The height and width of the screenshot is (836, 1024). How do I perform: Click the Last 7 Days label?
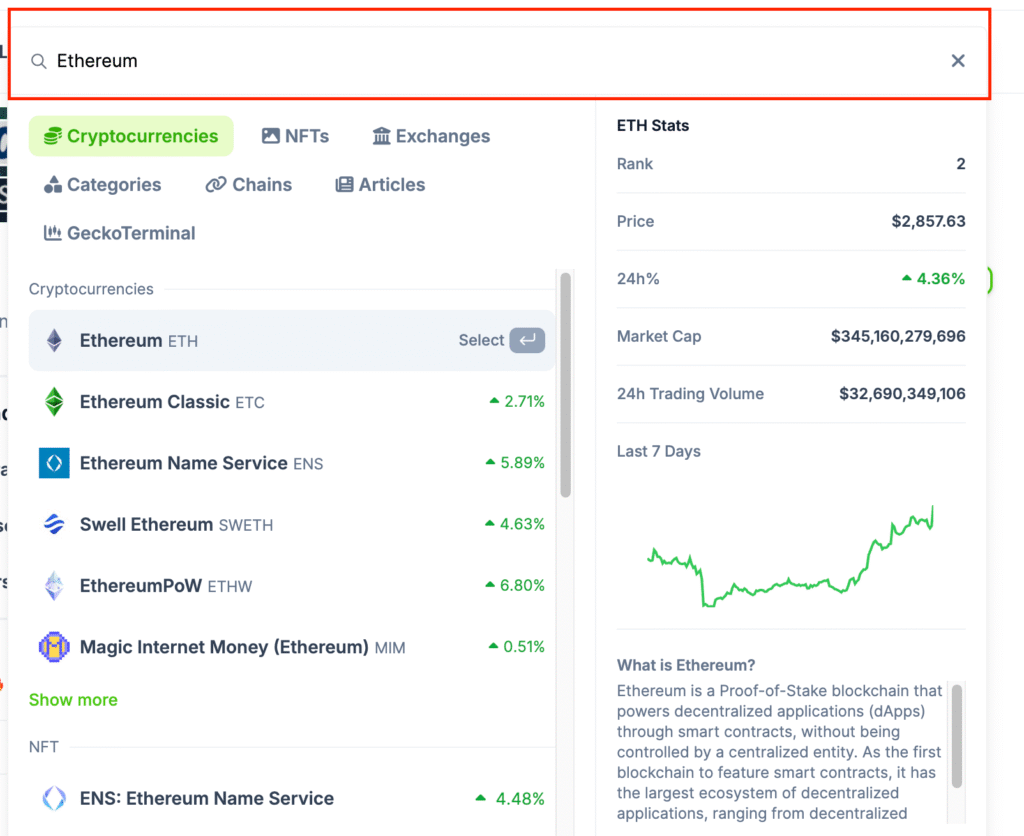(658, 451)
